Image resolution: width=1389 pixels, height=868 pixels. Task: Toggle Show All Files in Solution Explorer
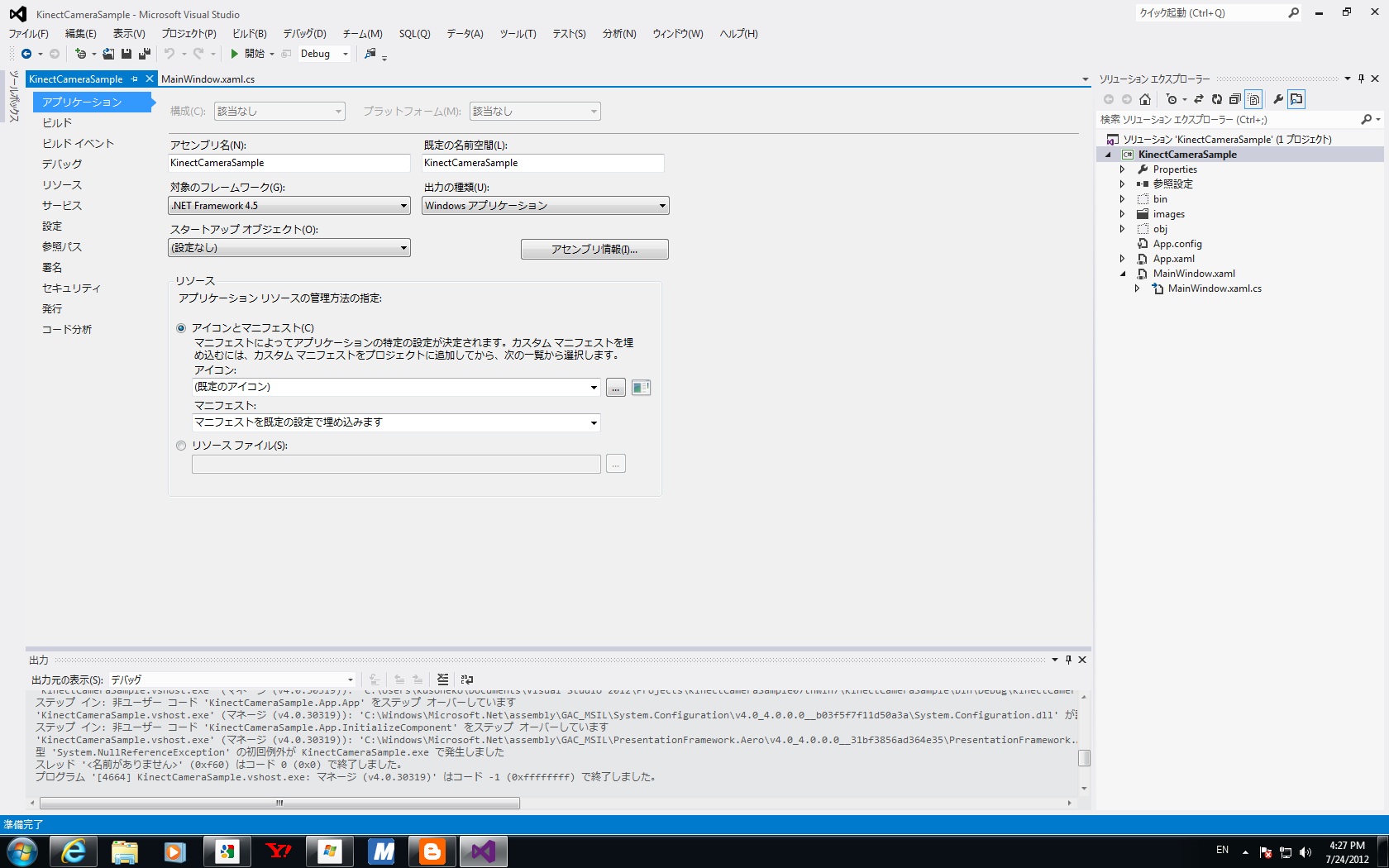point(1254,99)
